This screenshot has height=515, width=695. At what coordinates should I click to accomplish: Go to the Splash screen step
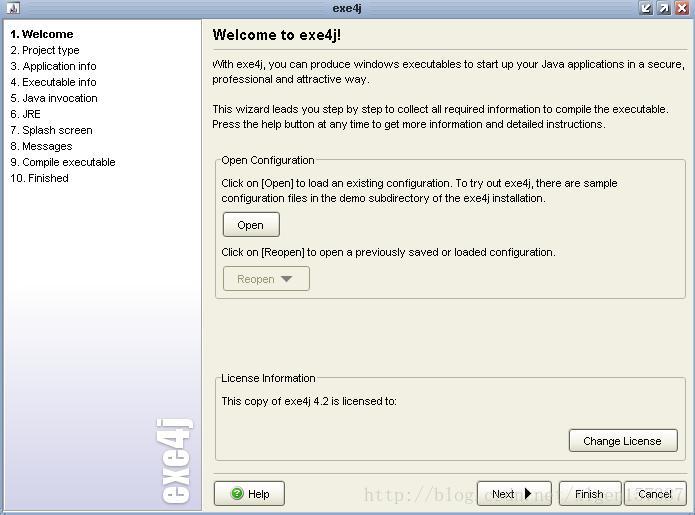51,130
